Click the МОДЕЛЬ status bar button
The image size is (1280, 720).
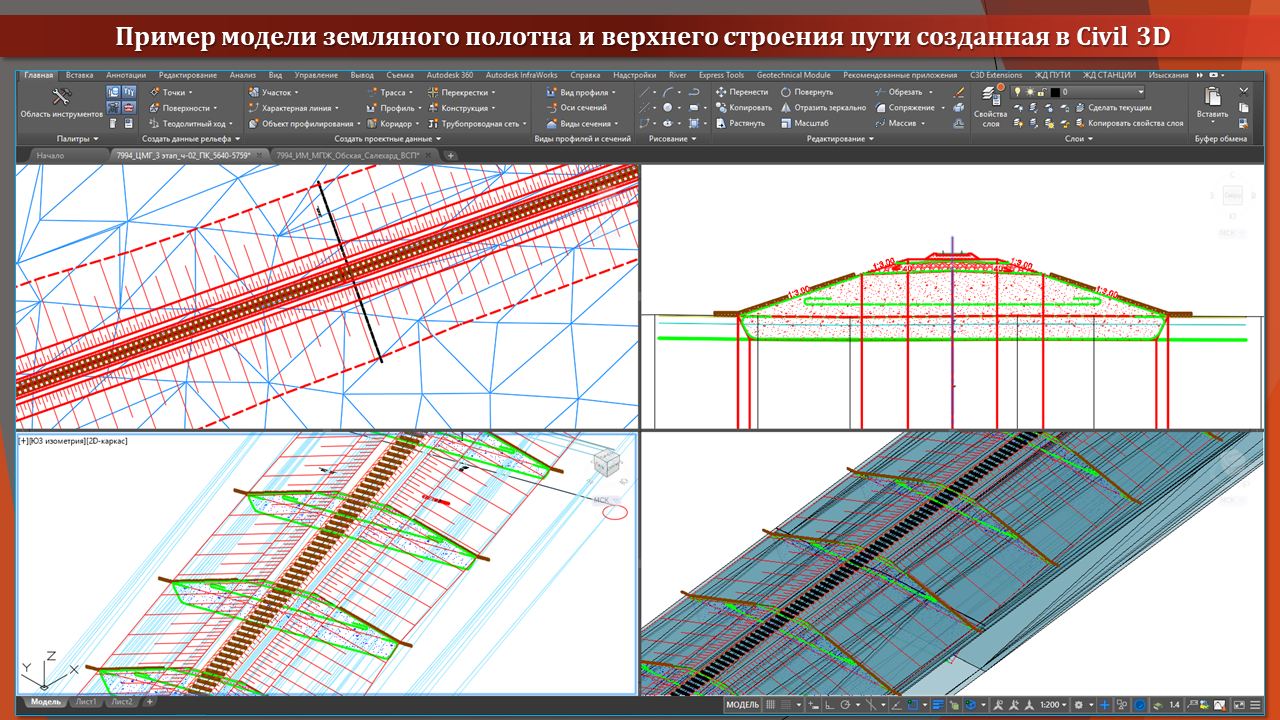pos(742,704)
